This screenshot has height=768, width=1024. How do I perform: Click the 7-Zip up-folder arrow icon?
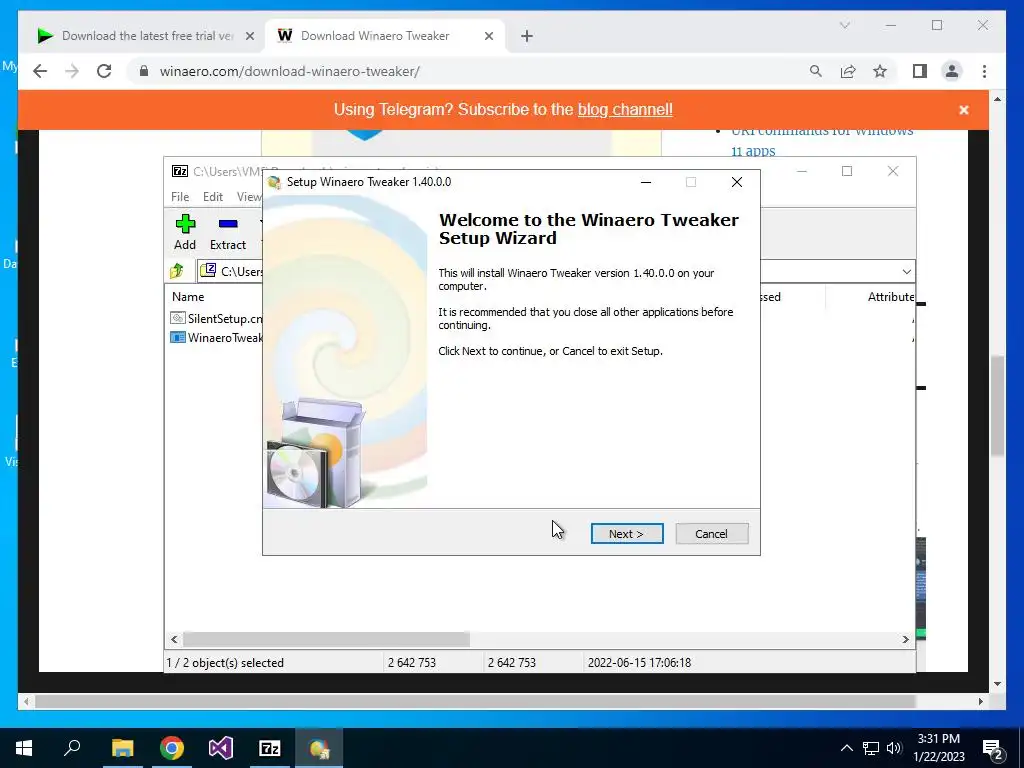click(x=177, y=270)
